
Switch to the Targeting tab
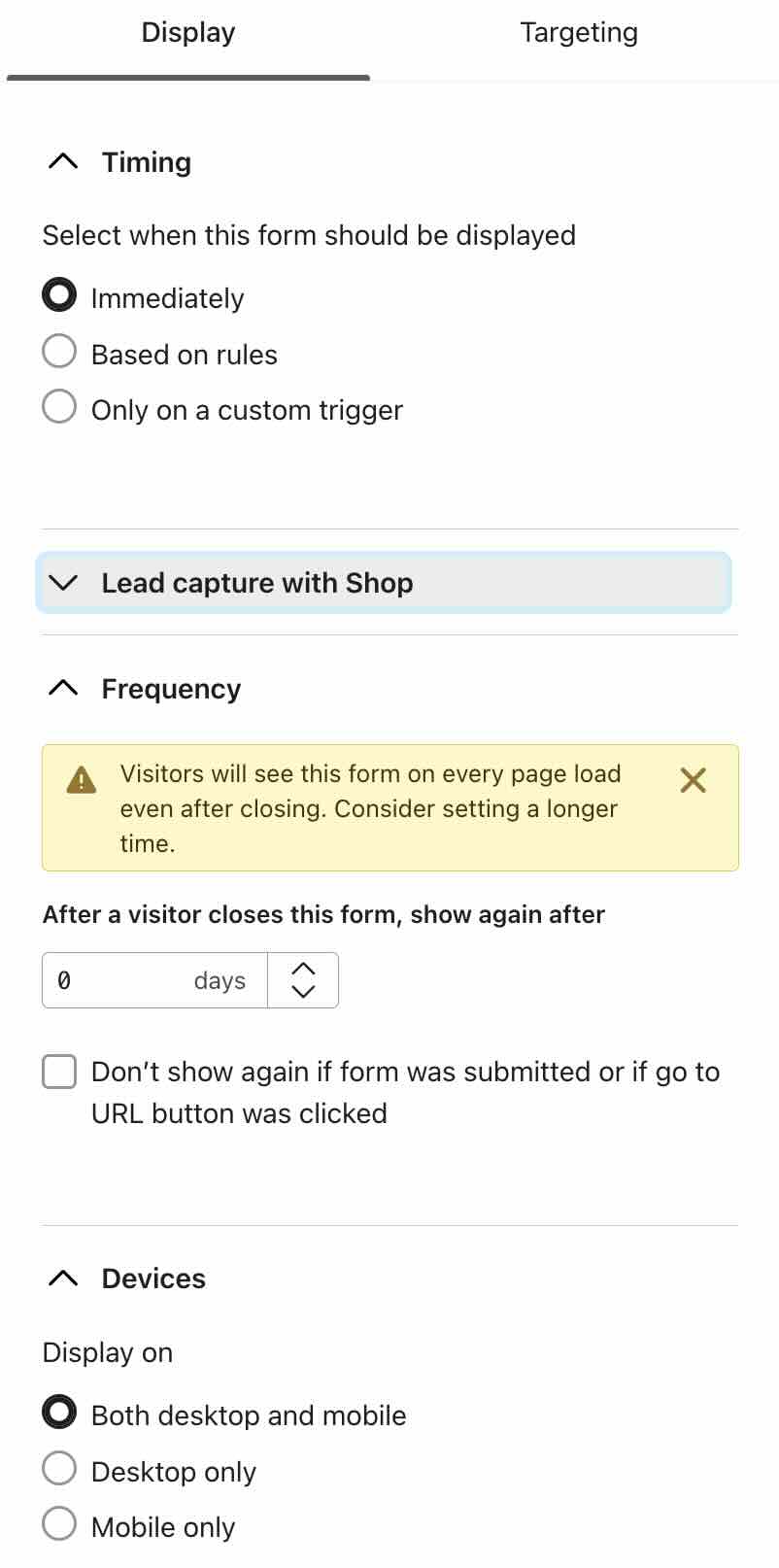[578, 32]
